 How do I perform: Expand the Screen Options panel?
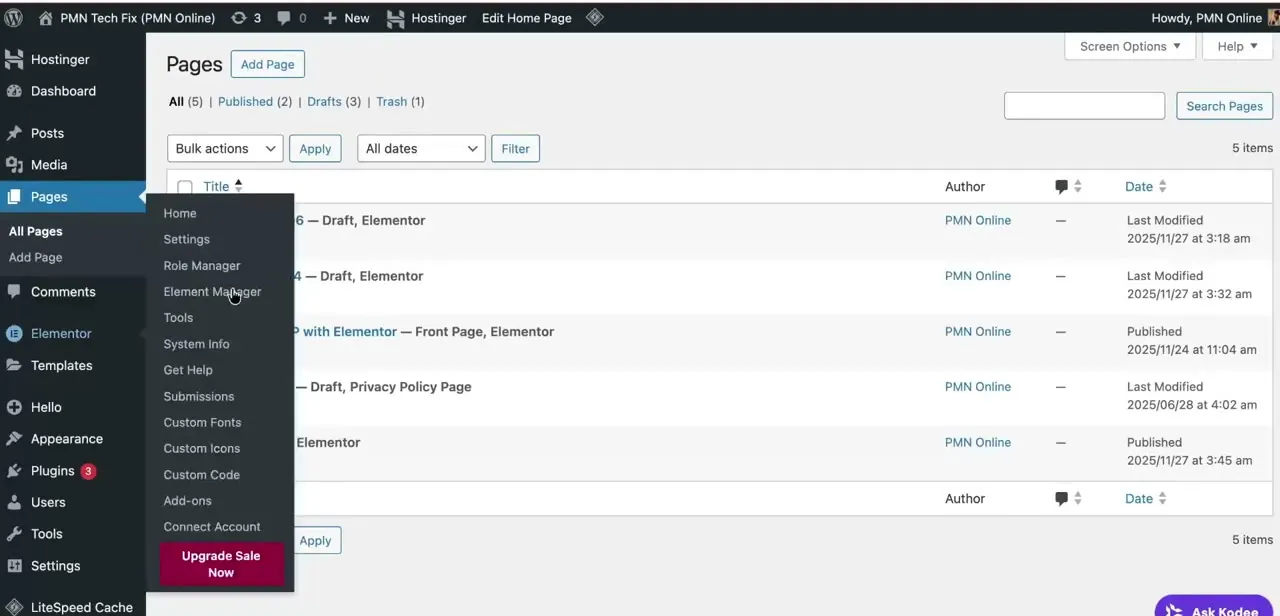coord(1130,46)
